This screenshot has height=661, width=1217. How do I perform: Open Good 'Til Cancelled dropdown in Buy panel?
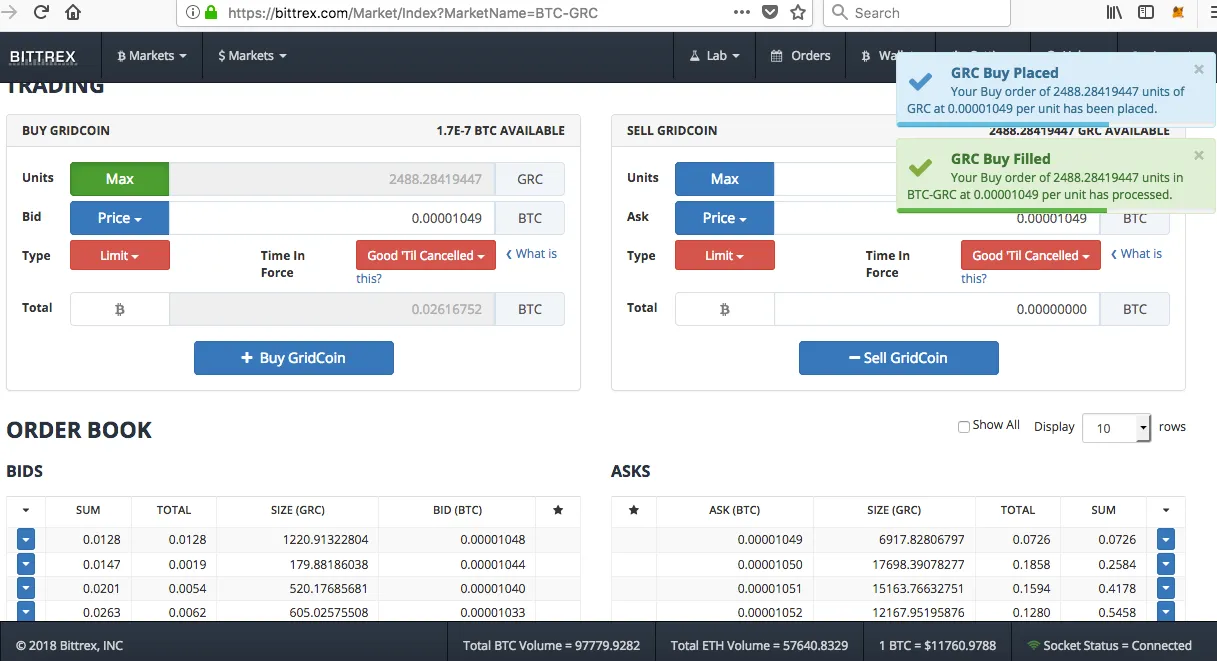click(426, 255)
